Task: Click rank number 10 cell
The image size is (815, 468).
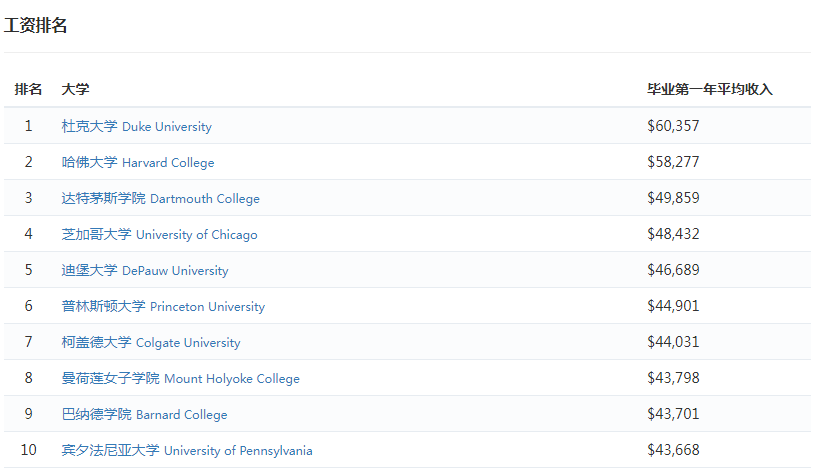Action: pos(29,451)
